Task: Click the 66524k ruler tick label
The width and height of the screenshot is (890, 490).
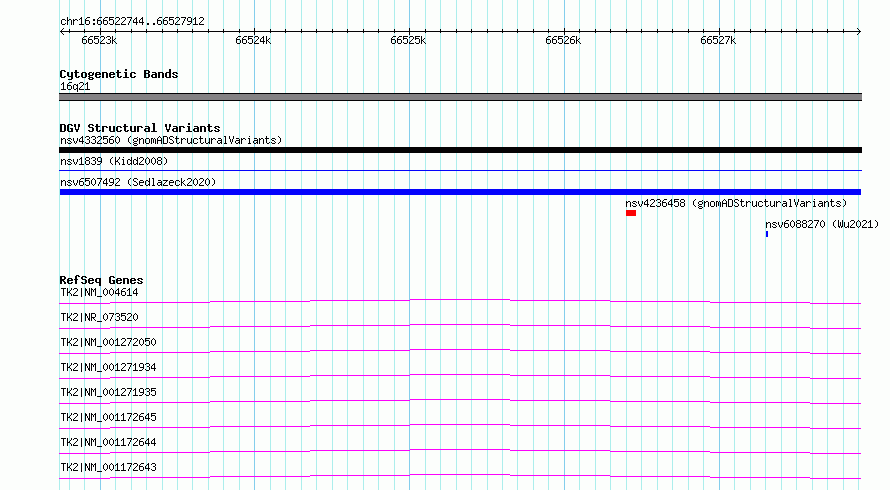Action: coord(253,40)
